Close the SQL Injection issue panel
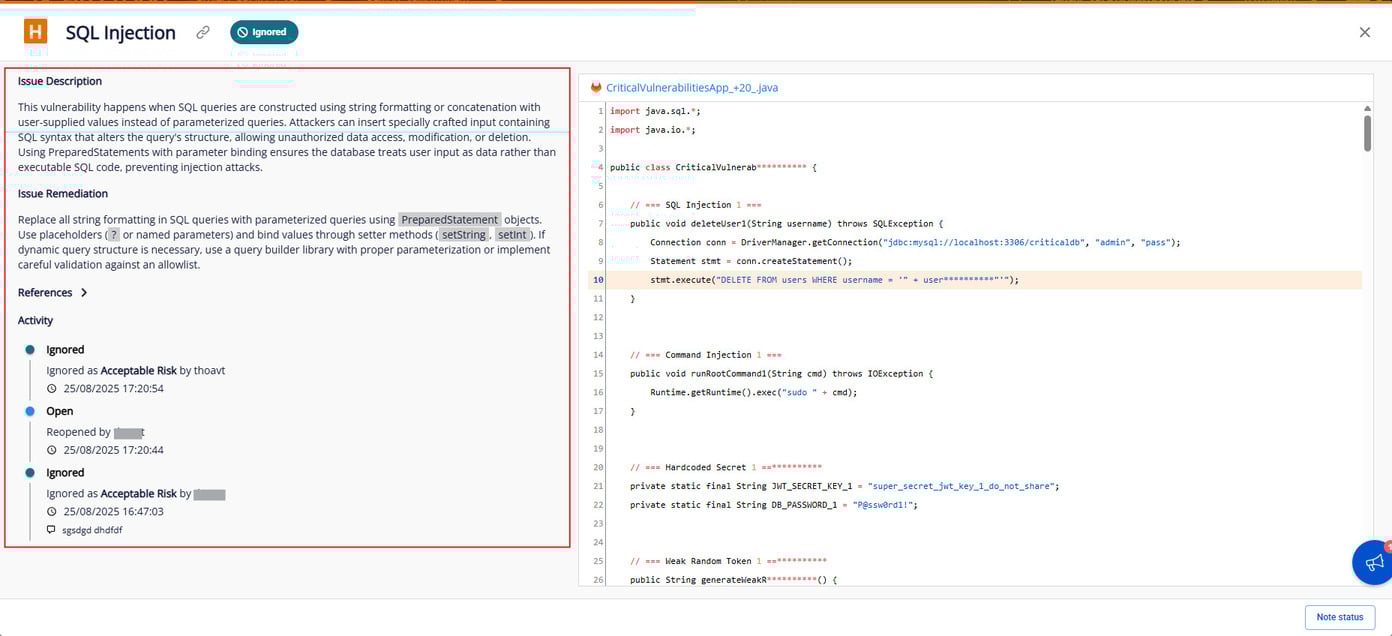Viewport: 1392px width, 636px height. [1365, 32]
